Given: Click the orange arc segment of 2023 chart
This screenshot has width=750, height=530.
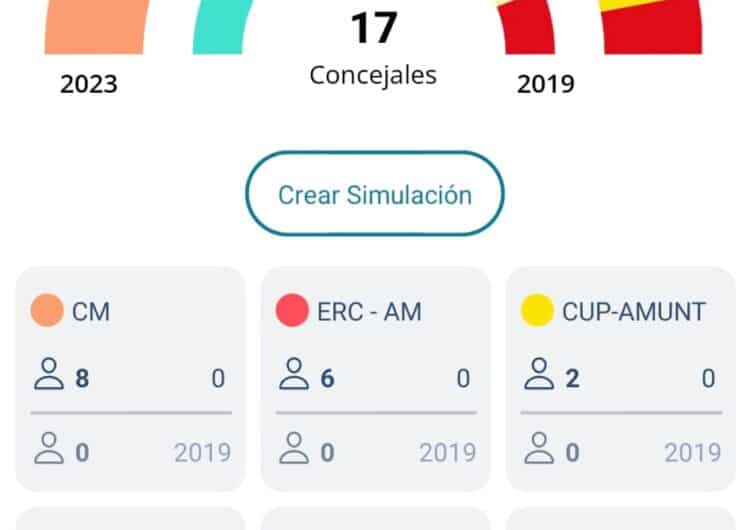Looking at the screenshot, I should (96, 27).
